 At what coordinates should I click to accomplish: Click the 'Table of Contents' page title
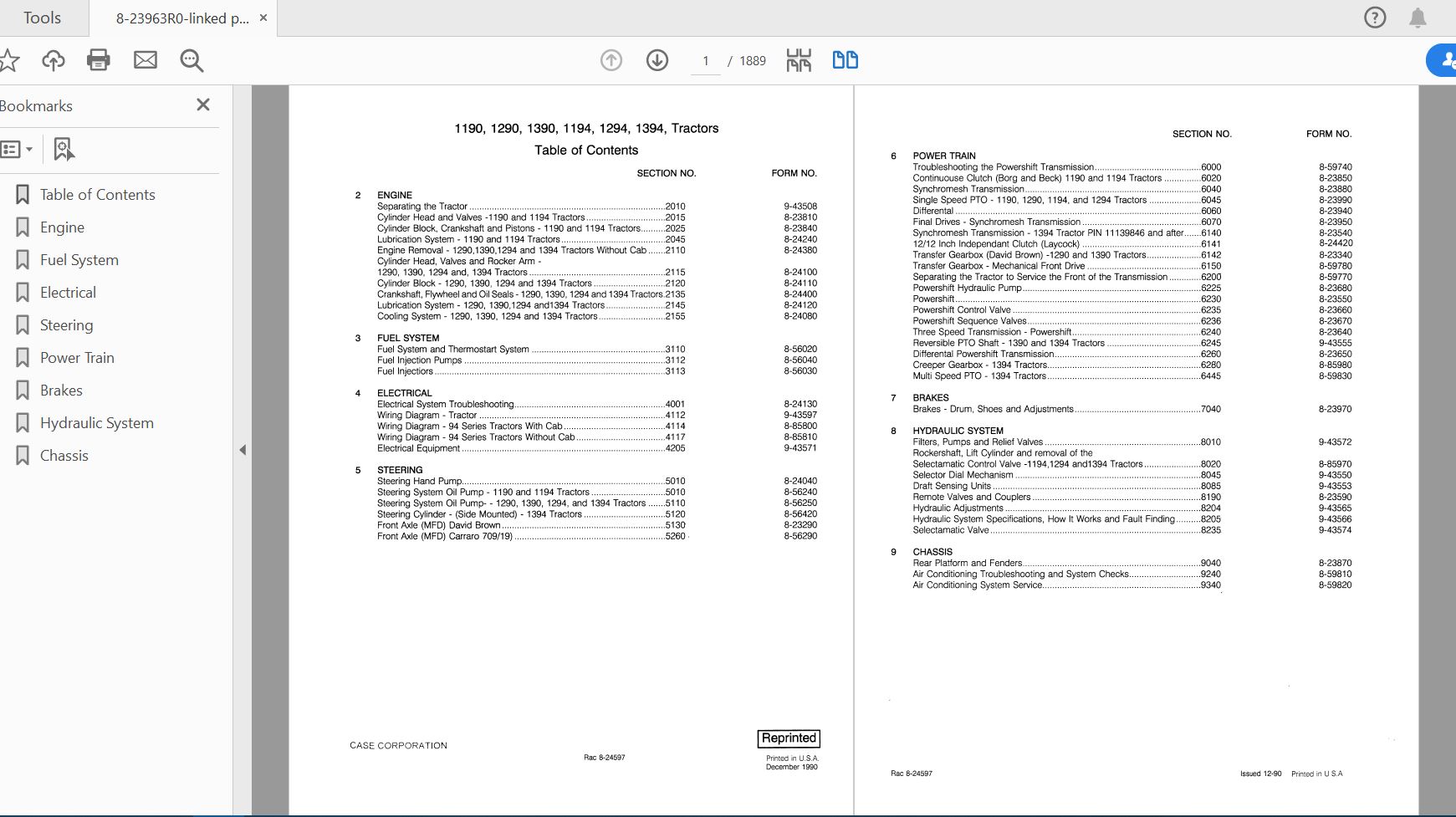(x=586, y=151)
